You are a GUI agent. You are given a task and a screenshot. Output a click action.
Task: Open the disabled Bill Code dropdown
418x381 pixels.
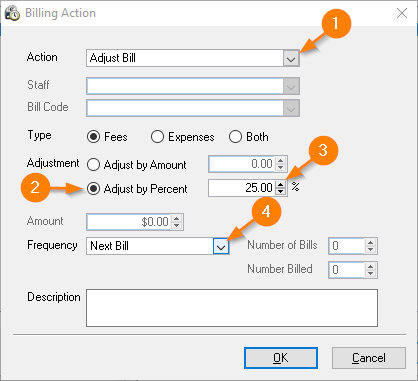(x=291, y=109)
